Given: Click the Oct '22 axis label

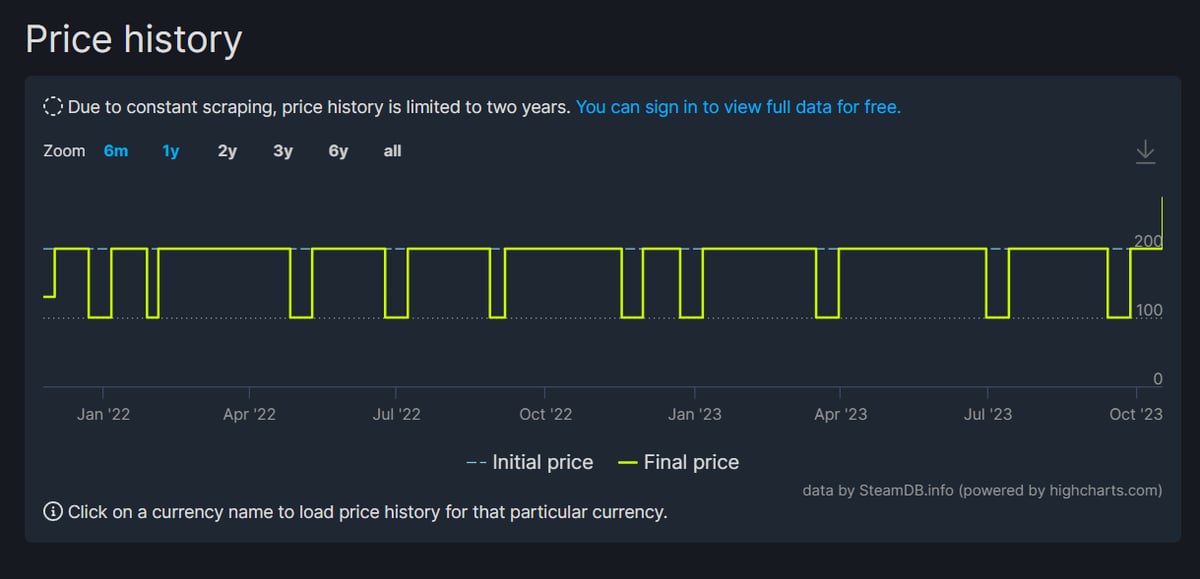Looking at the screenshot, I should coord(546,414).
